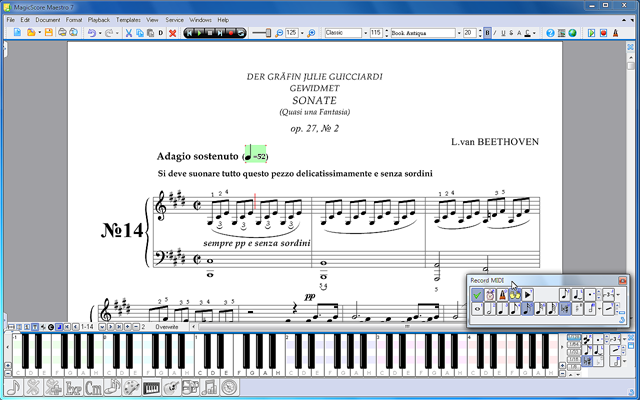Open the Windows menu

point(200,20)
